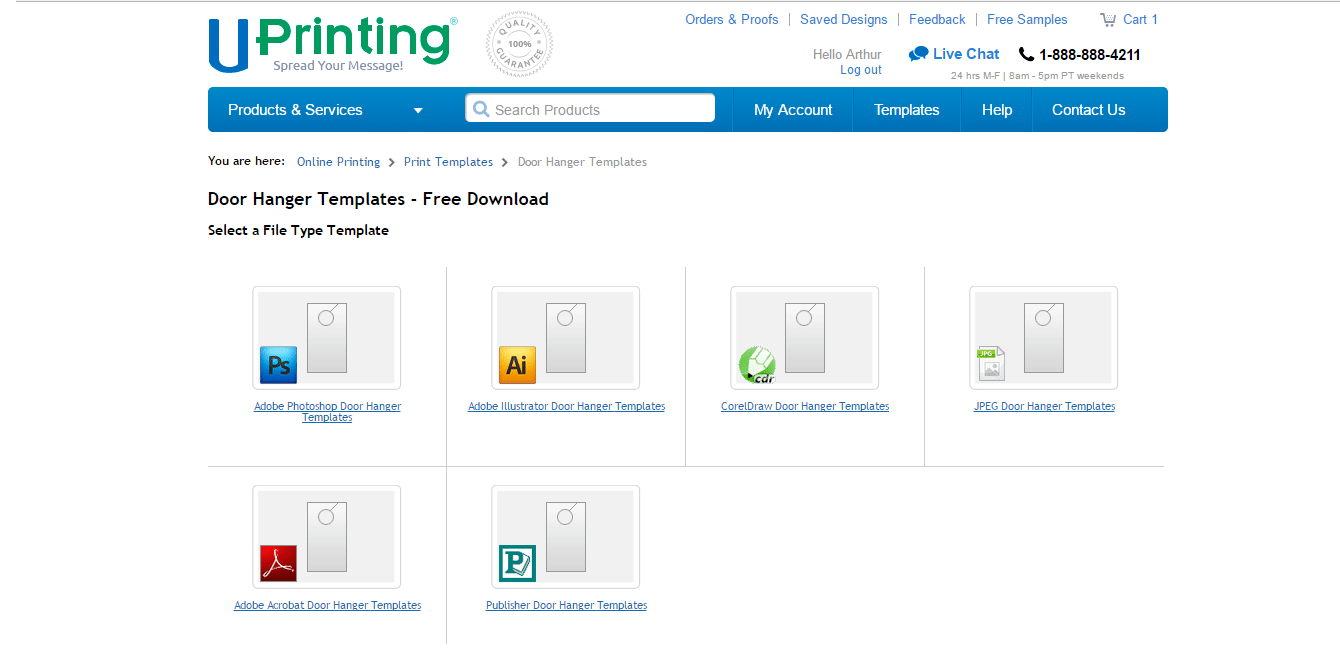Follow the Adobe Photoshop Door Hanger Templates link

click(327, 412)
